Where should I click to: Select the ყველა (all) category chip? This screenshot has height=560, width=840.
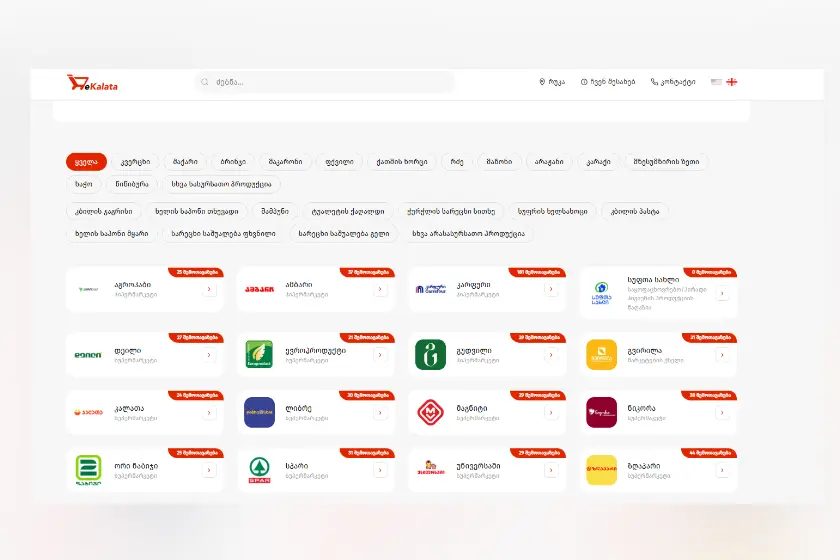coord(86,162)
